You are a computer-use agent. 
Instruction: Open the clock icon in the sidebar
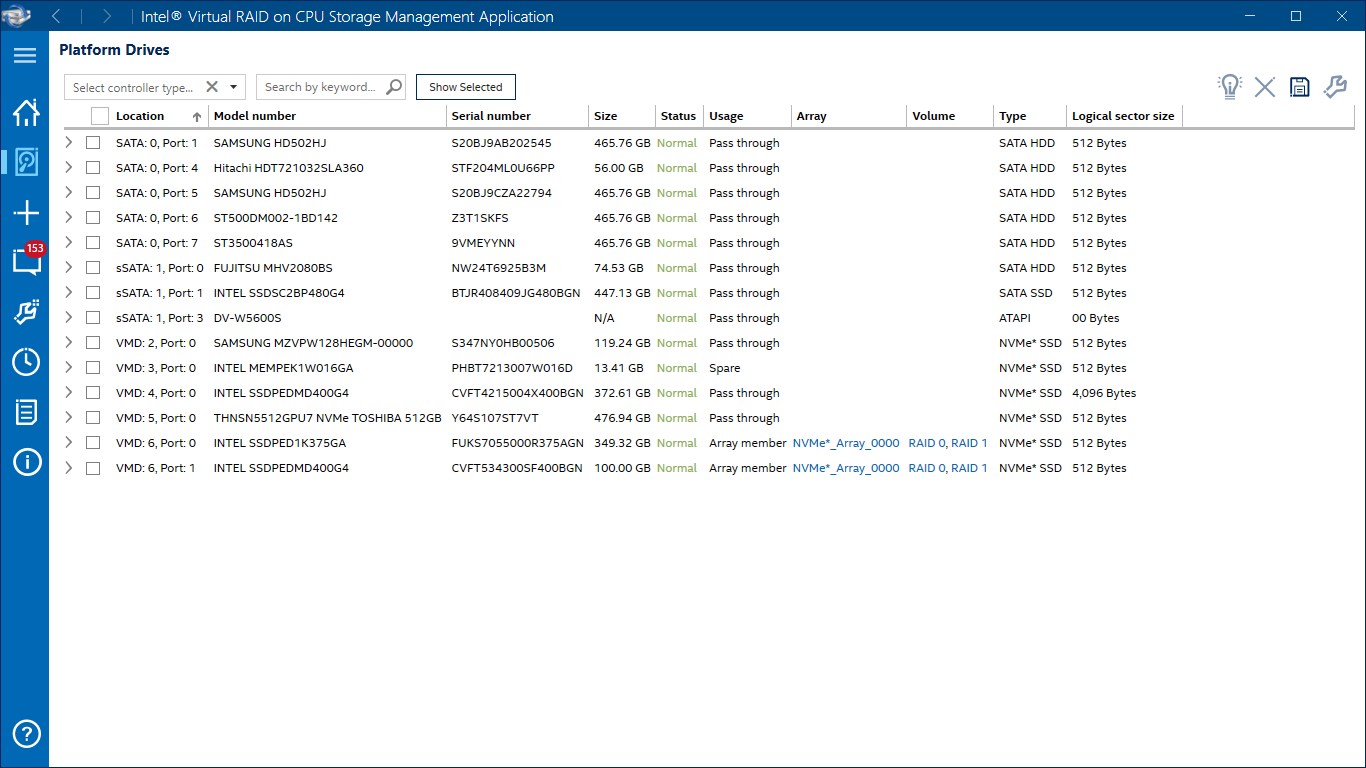coord(26,362)
